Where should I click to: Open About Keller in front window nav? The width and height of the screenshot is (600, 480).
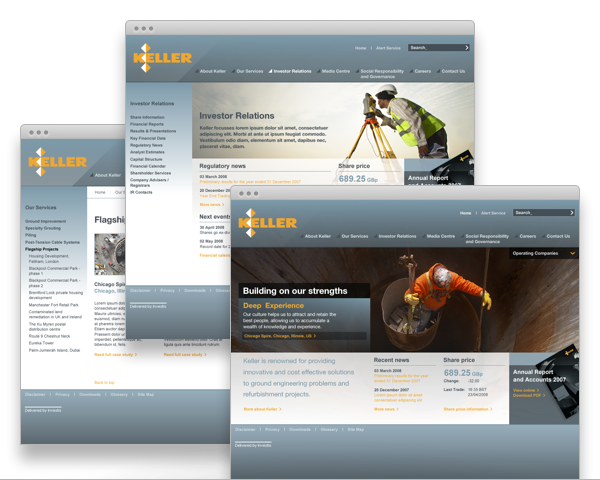[x=318, y=236]
